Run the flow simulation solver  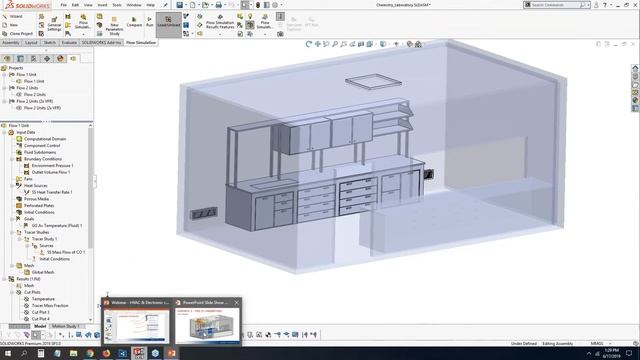click(x=150, y=22)
